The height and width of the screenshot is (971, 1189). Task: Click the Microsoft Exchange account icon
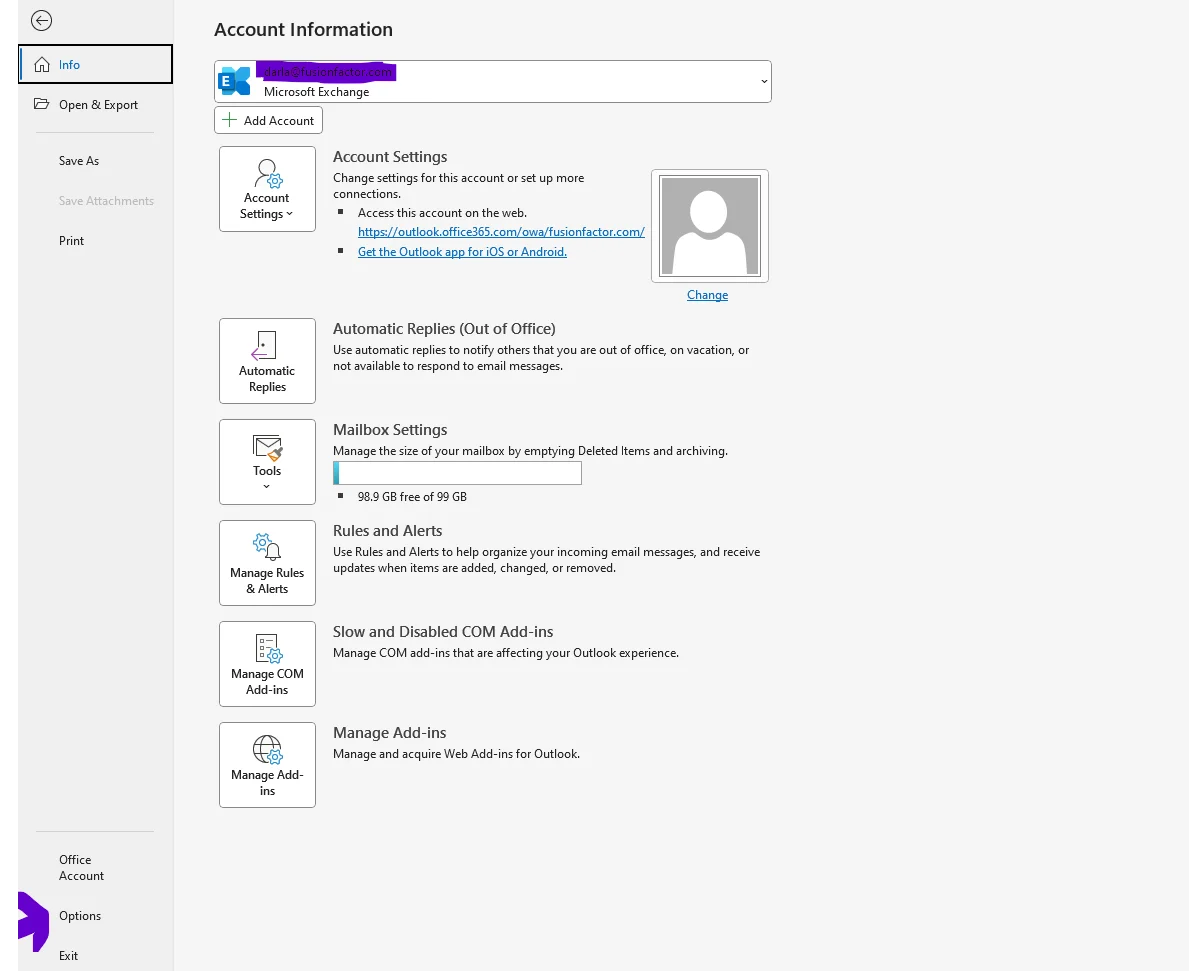coord(234,81)
